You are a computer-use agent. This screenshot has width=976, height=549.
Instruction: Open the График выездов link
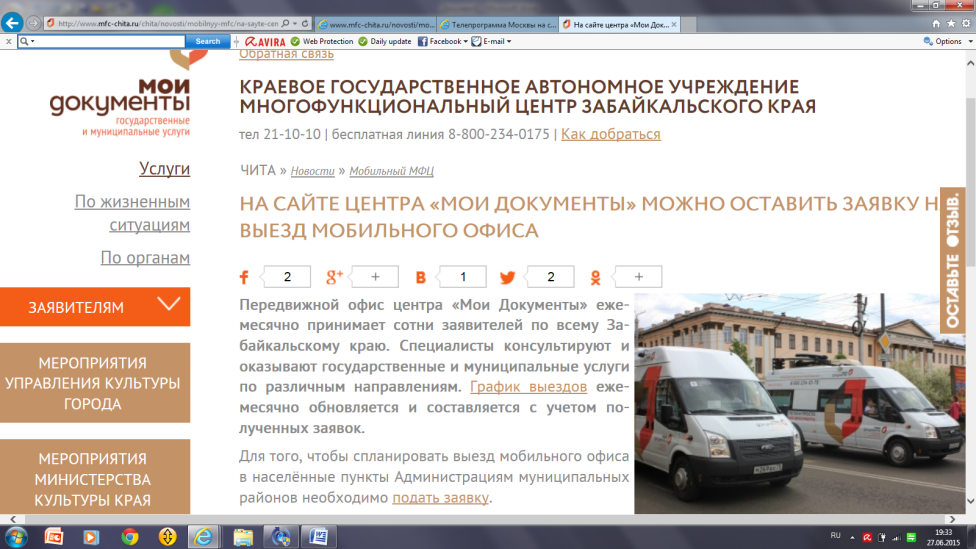pos(528,387)
